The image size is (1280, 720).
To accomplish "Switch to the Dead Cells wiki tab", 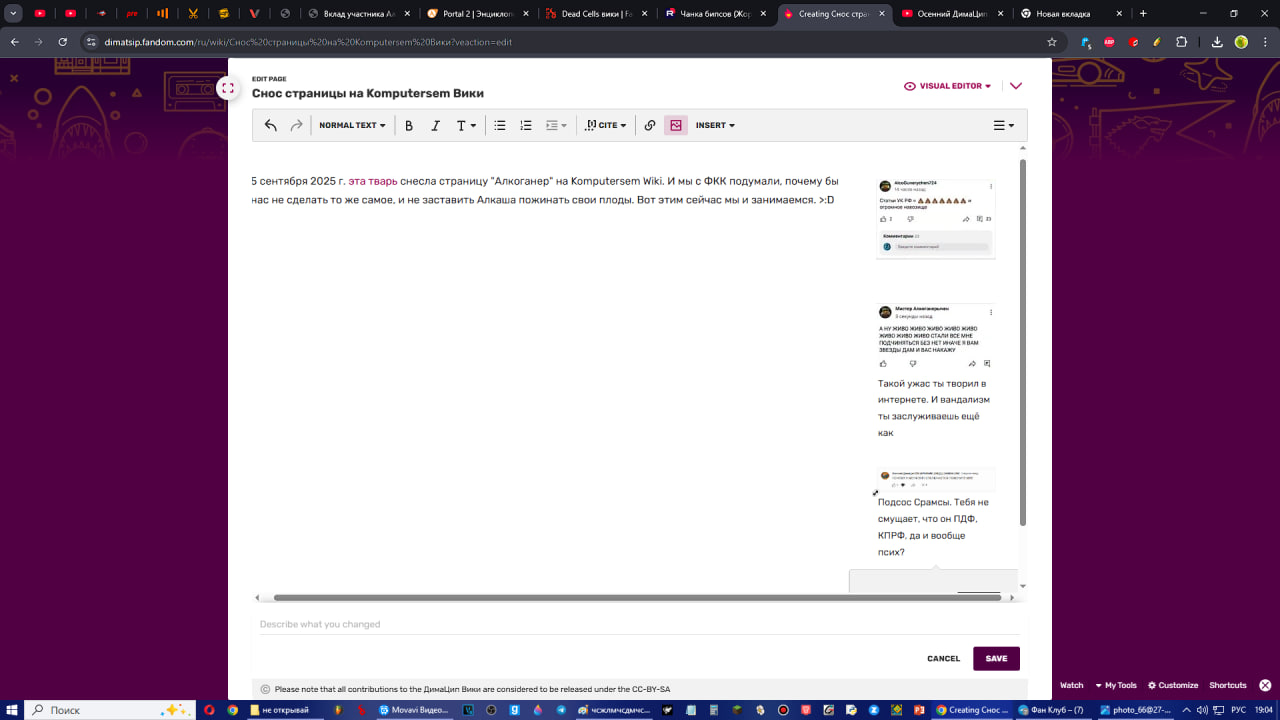I will (x=596, y=14).
